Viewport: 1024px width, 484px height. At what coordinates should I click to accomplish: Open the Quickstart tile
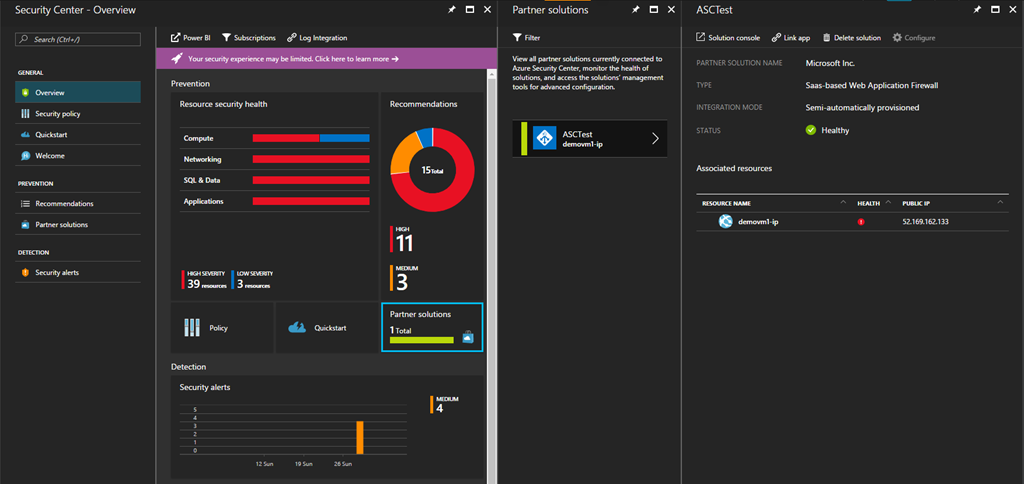click(327, 328)
